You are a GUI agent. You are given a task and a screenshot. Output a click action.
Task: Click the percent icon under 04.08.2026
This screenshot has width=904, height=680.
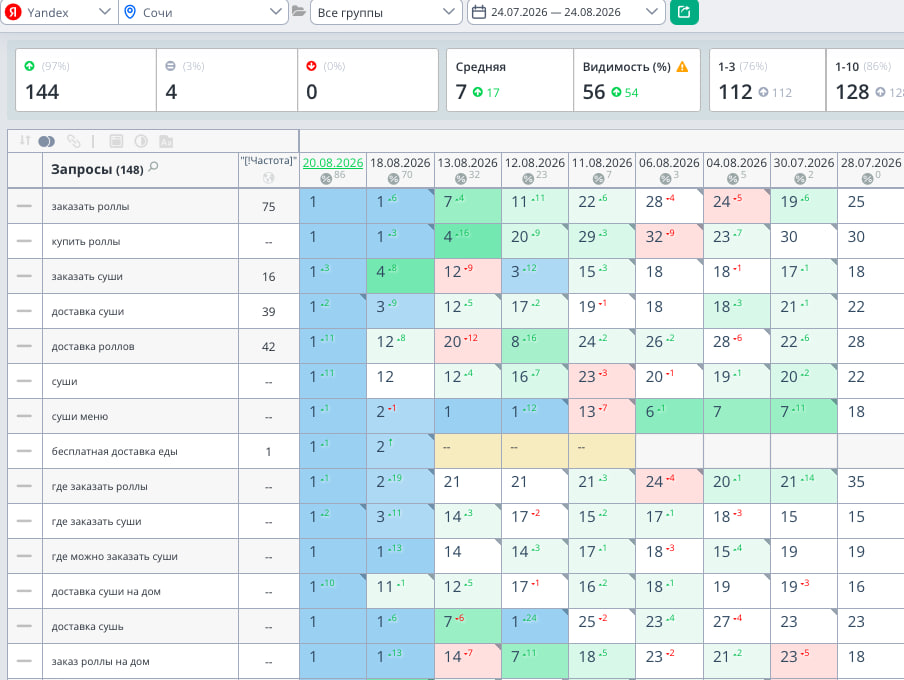pyautogui.click(x=733, y=179)
